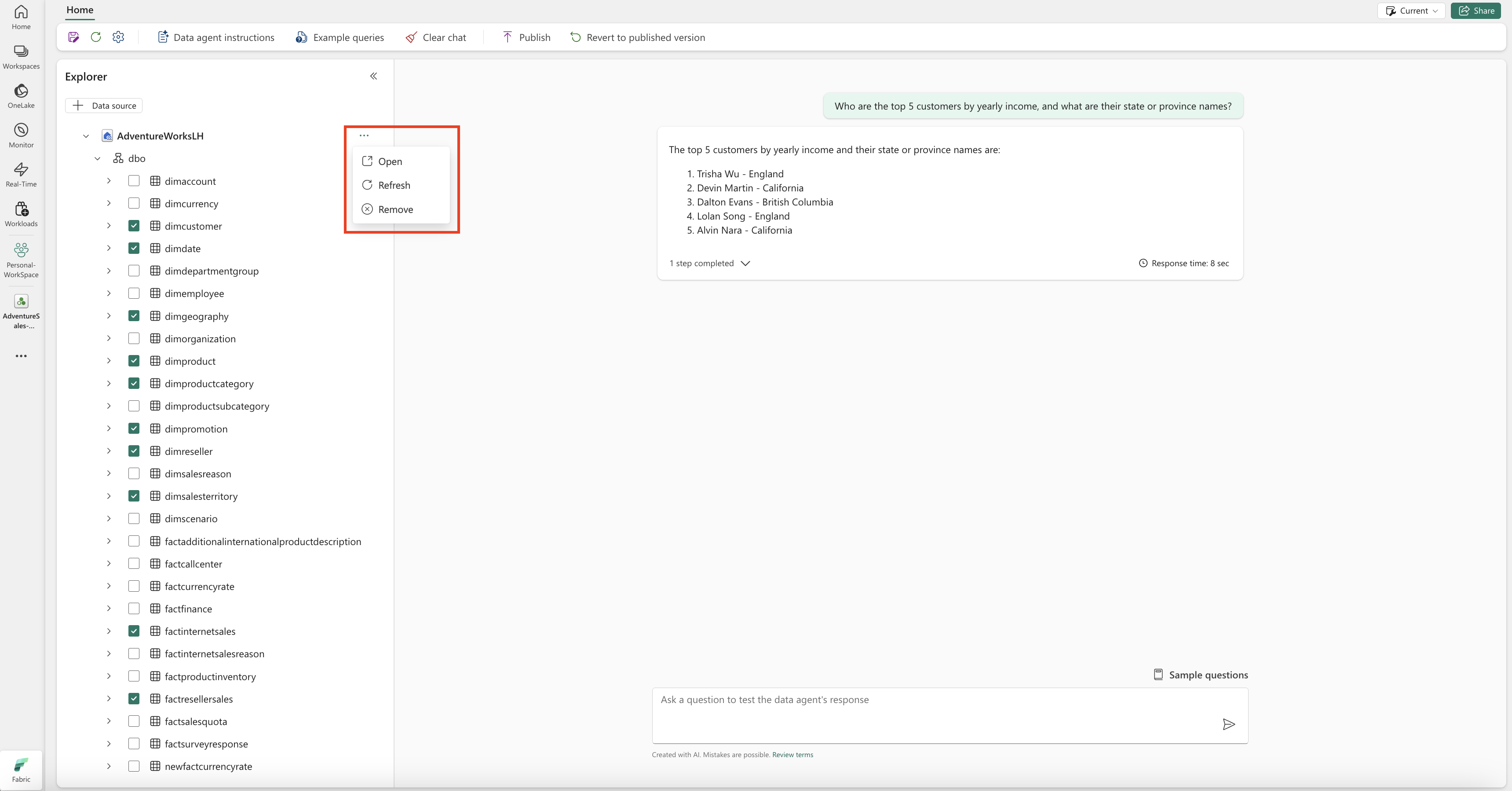Clear chat from the toolbar

(435, 37)
